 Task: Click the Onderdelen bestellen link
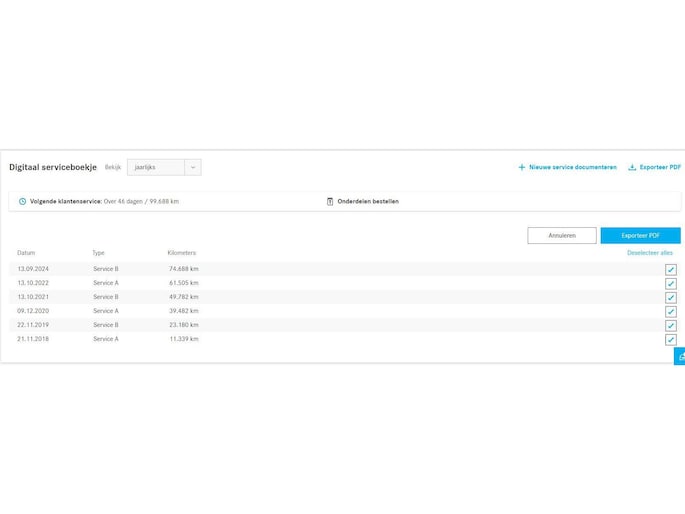pos(367,201)
